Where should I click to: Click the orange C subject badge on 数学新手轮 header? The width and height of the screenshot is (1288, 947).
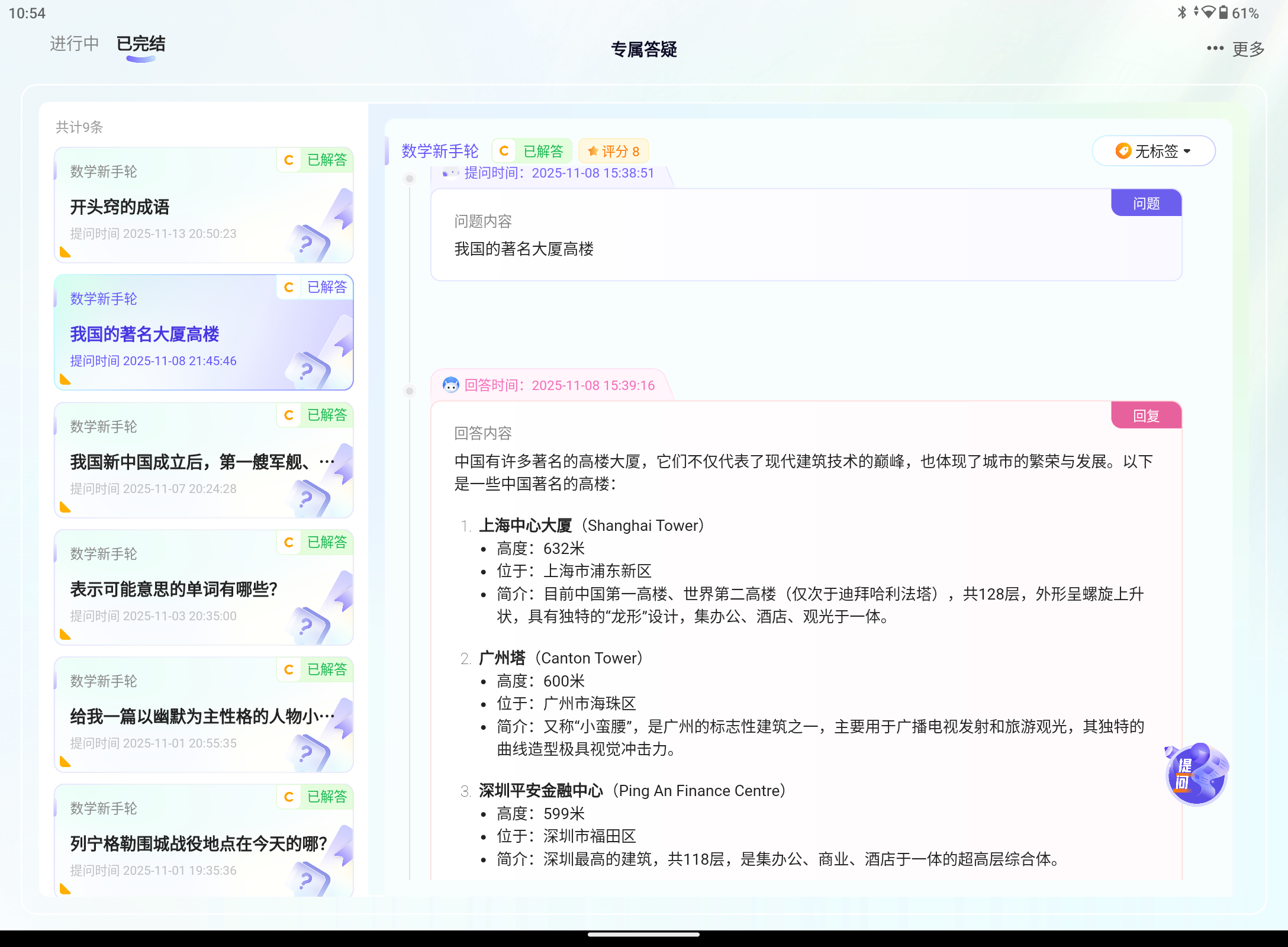pyautogui.click(x=503, y=151)
